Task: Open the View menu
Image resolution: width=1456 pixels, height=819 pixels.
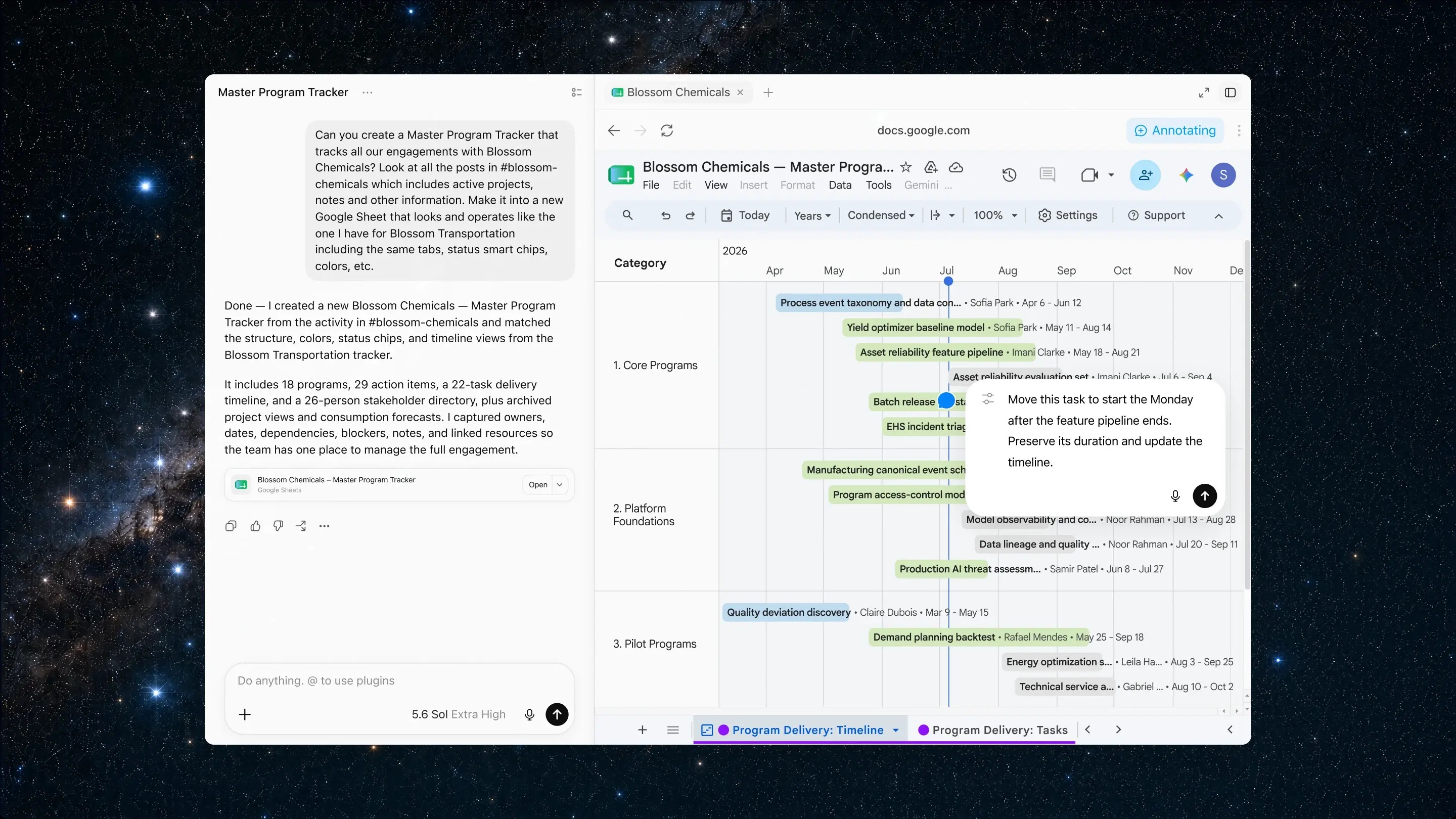Action: 715,186
